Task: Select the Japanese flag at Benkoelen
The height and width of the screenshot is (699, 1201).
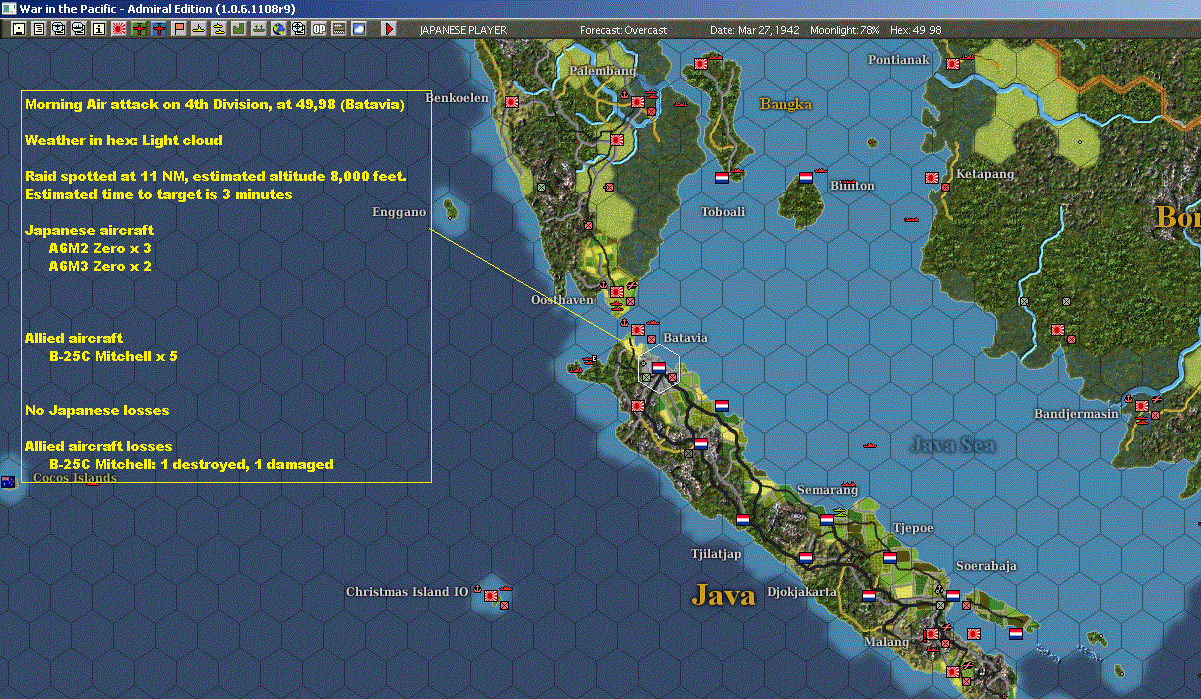Action: (x=513, y=102)
